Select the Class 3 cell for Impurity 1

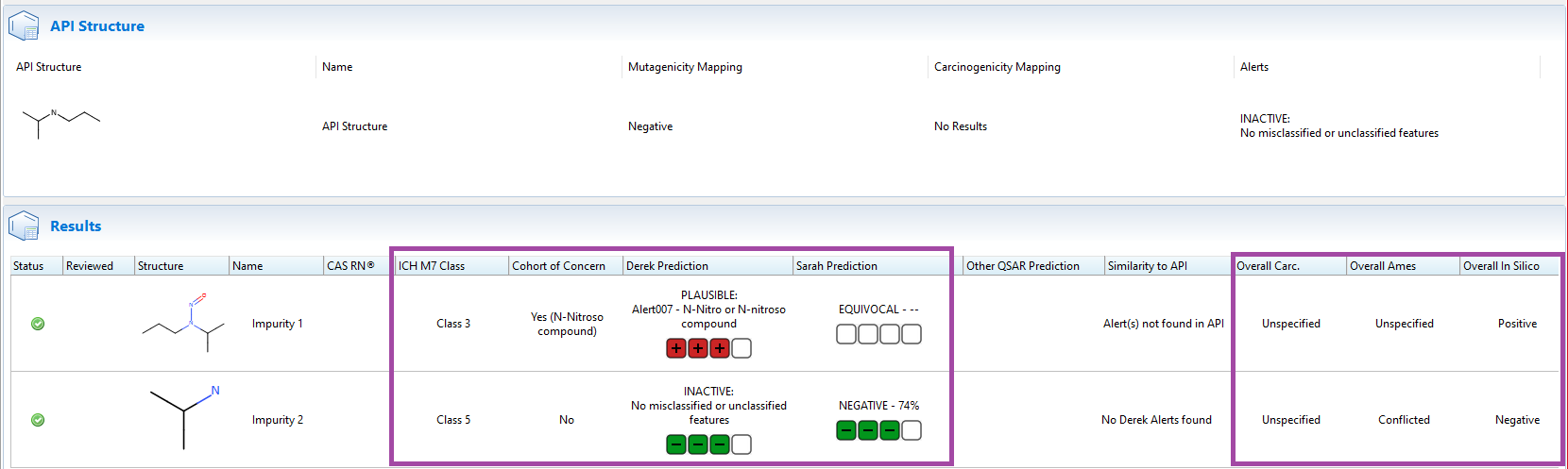point(453,324)
